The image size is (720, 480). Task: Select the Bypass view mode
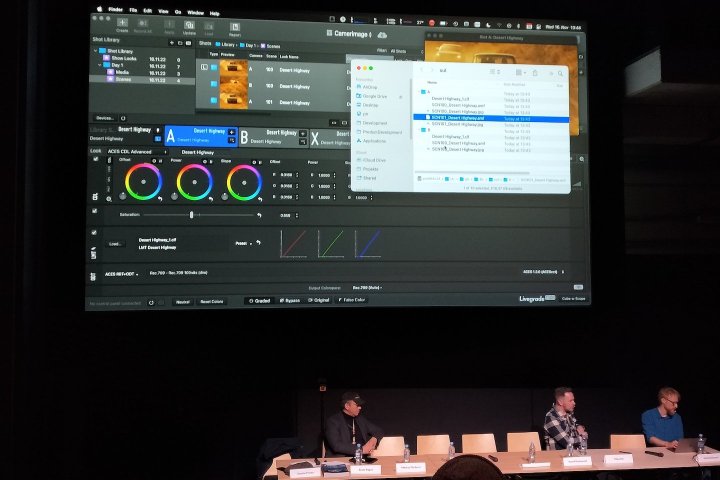click(x=290, y=300)
